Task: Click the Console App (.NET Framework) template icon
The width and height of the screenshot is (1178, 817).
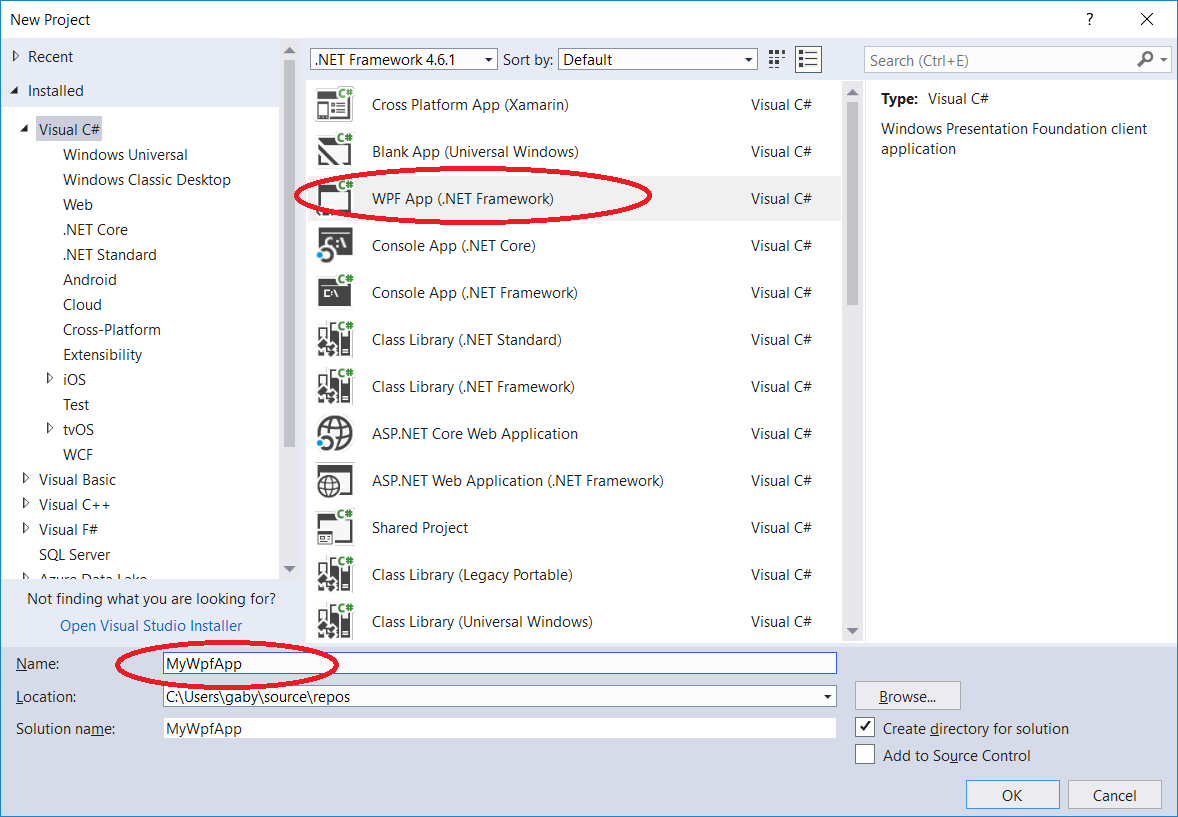Action: point(334,292)
